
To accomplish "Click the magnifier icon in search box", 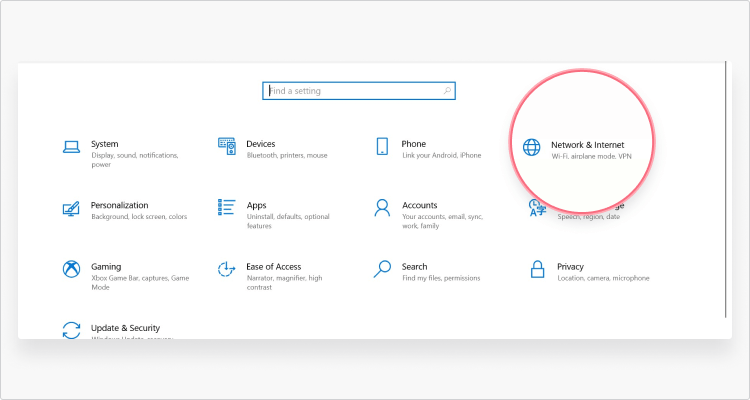I will (x=447, y=90).
